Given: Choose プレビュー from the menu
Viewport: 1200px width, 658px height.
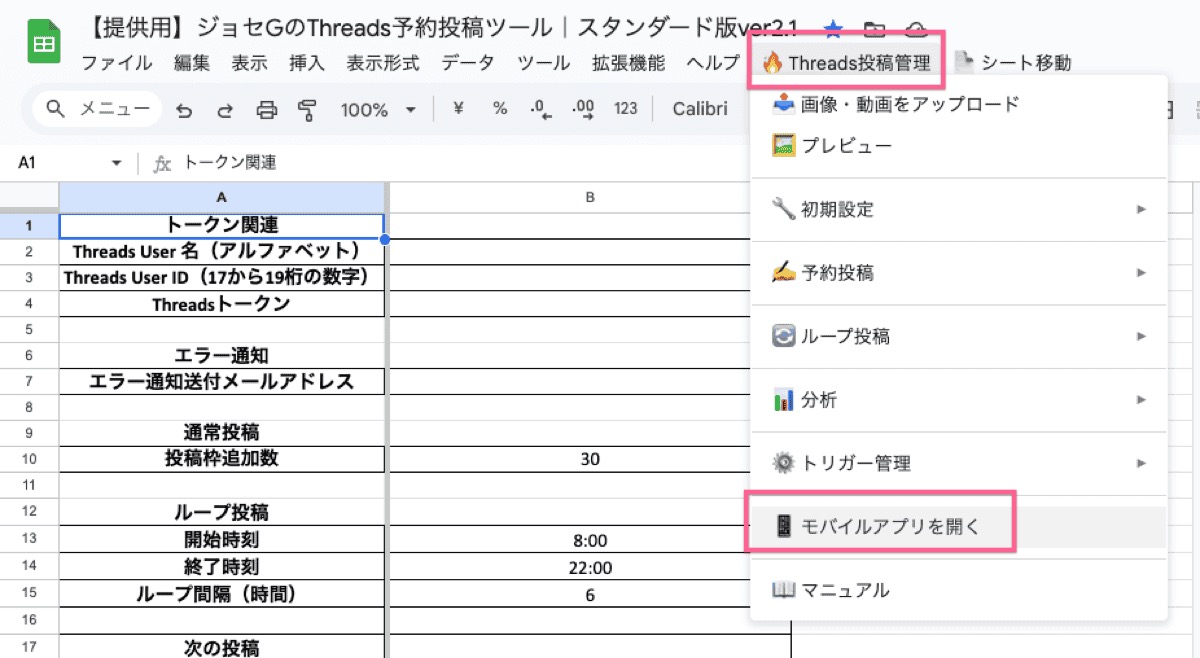Looking at the screenshot, I should (959, 146).
